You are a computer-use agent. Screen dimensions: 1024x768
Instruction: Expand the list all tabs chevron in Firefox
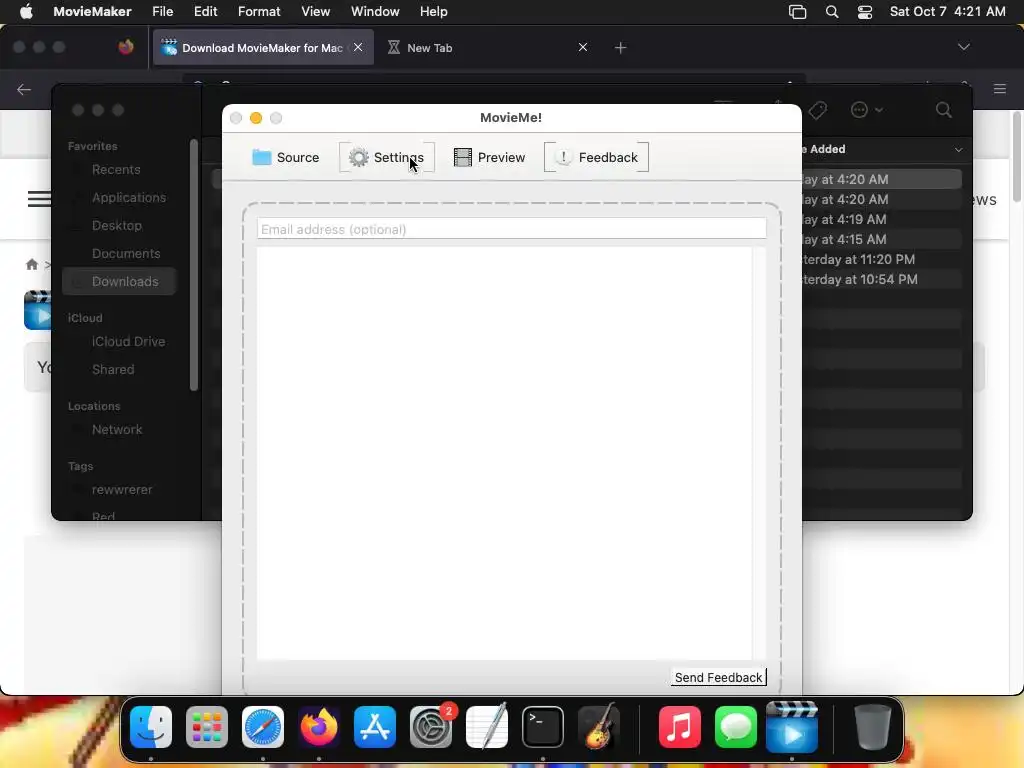click(x=963, y=47)
